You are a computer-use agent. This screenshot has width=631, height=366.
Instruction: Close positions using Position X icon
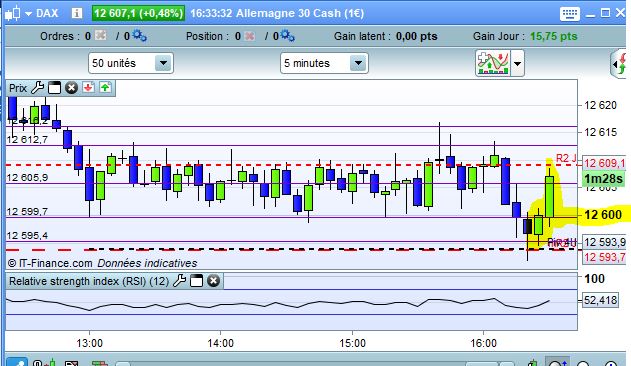[x=250, y=36]
